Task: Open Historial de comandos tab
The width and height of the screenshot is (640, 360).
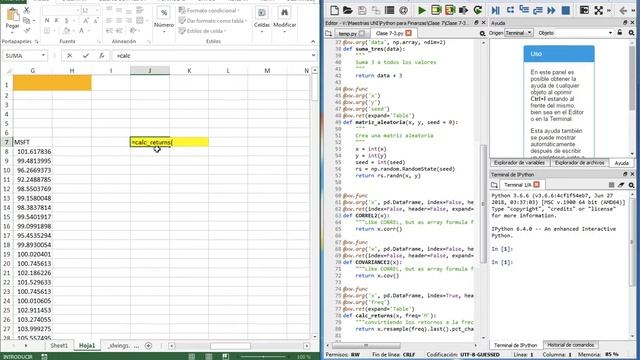Action: coord(570,345)
